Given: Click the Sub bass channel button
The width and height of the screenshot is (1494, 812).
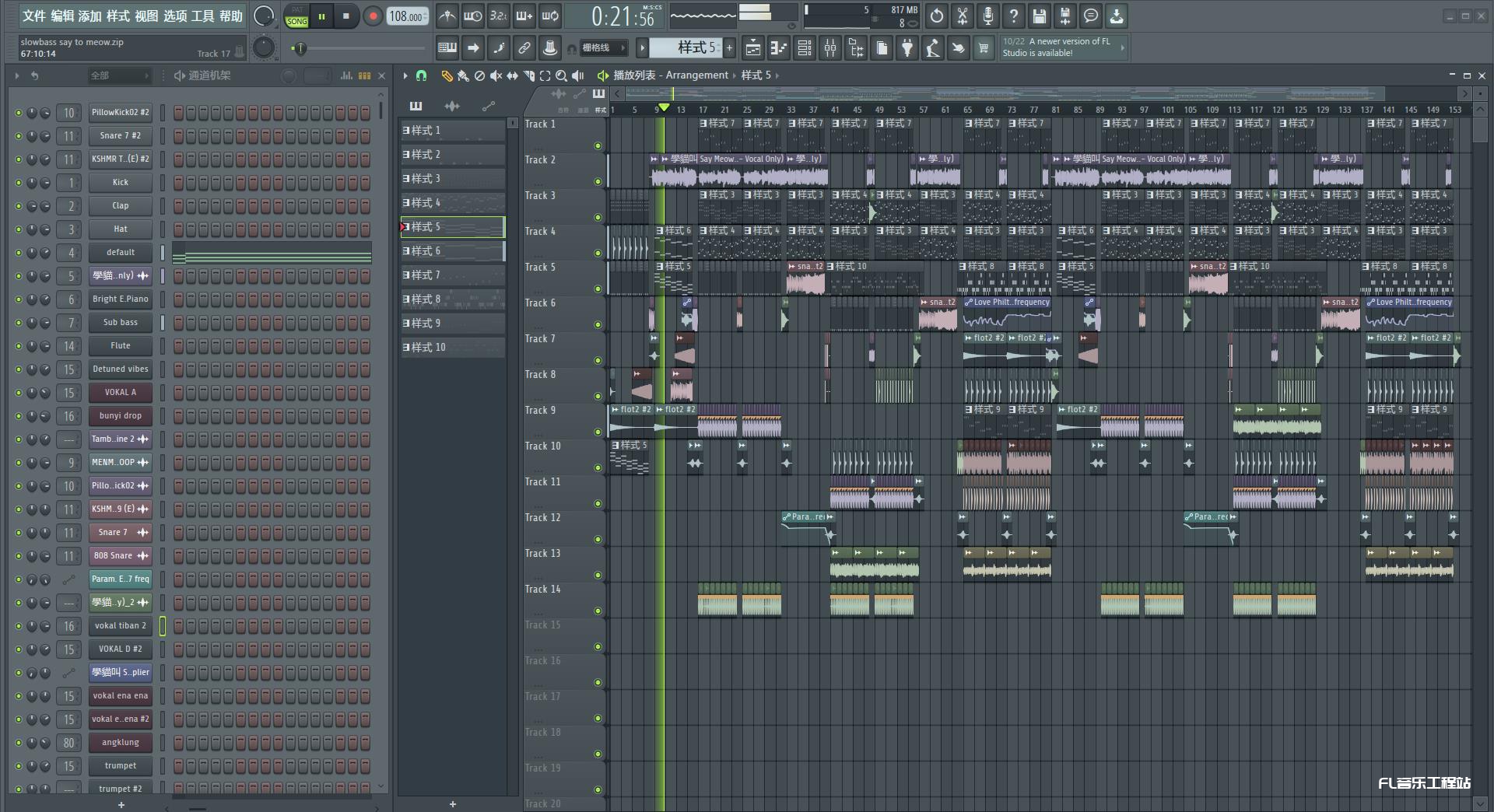Looking at the screenshot, I should (121, 323).
